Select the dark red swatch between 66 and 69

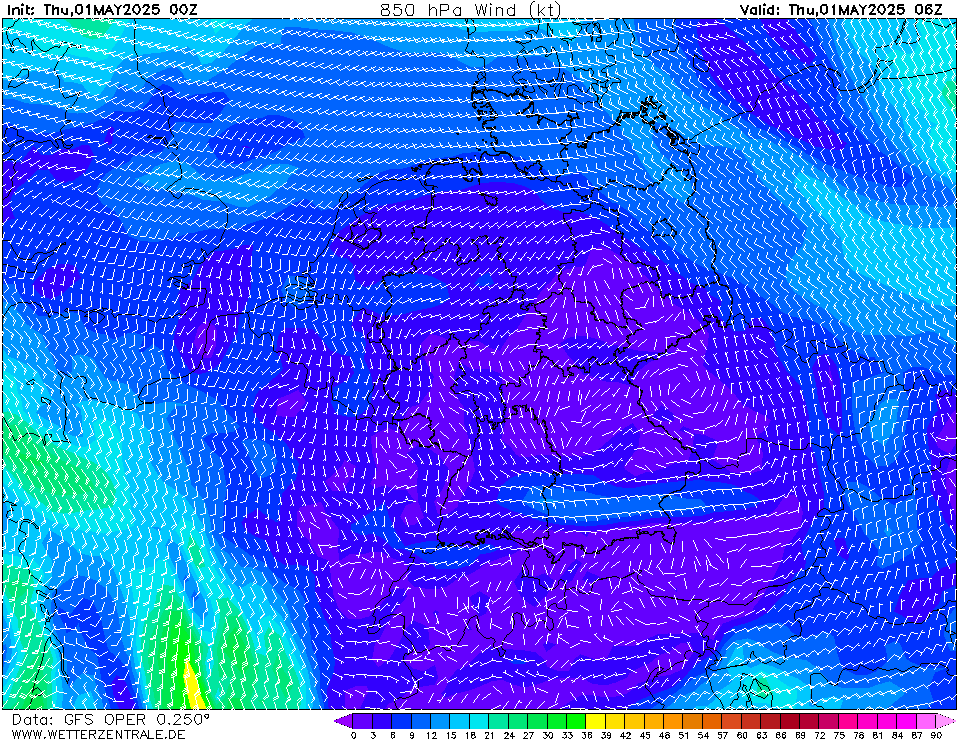point(790,721)
